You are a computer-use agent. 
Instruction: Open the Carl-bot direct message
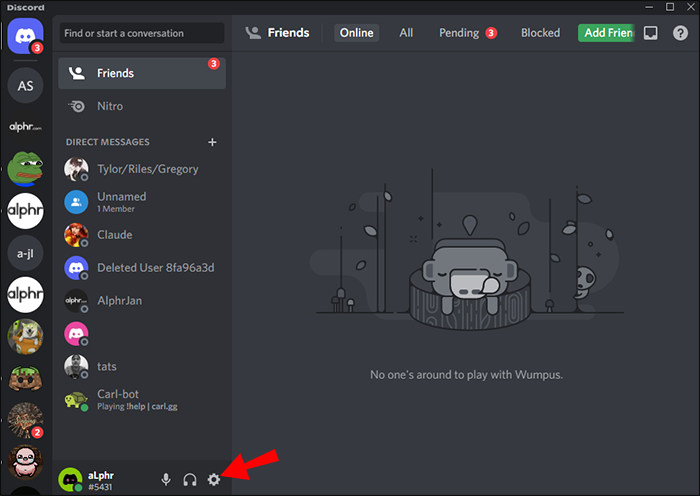(142, 400)
